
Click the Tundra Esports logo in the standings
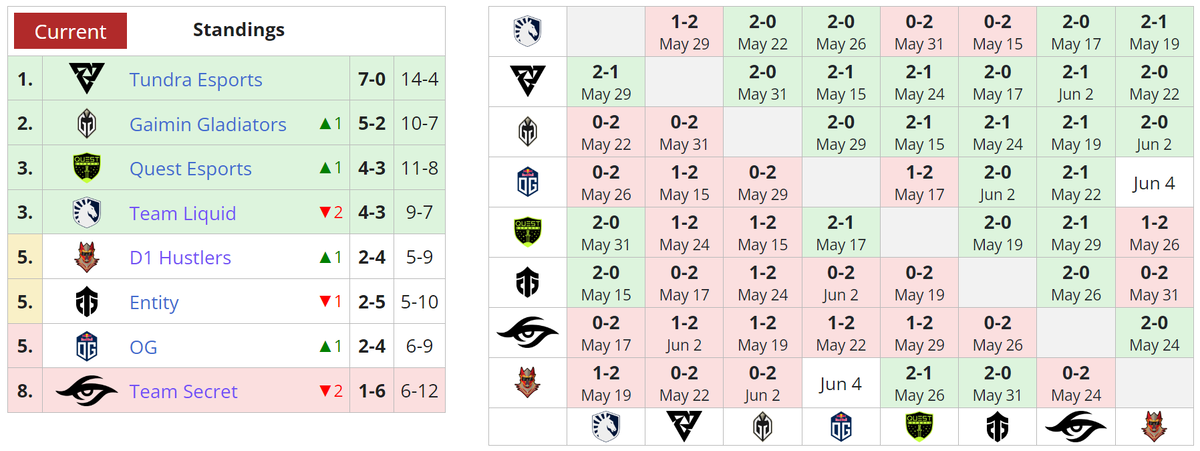pos(85,79)
